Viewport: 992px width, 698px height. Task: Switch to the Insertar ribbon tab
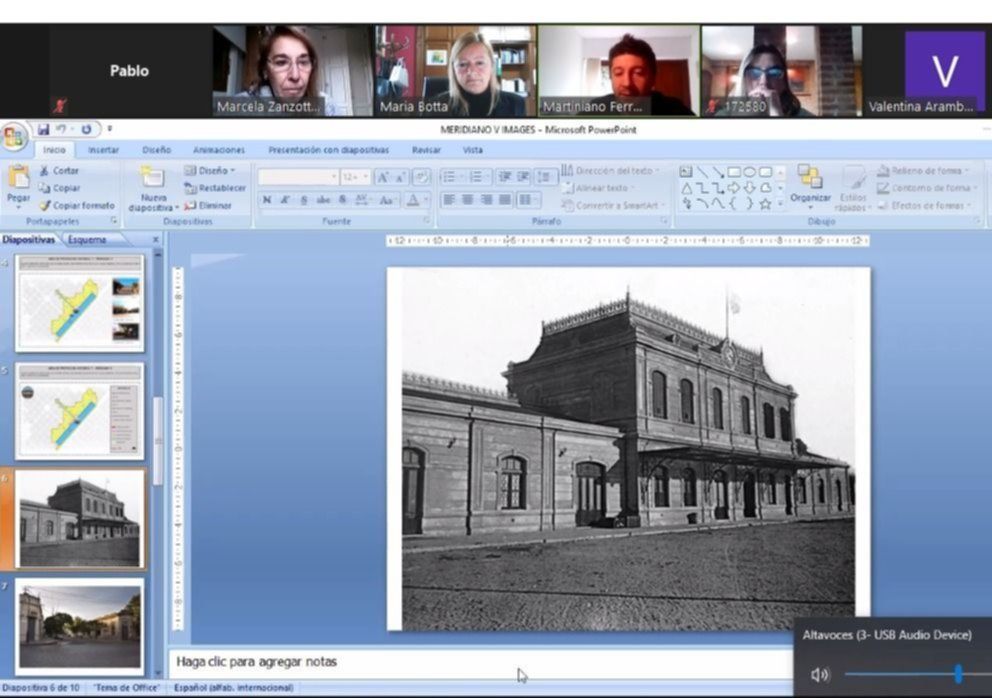pyautogui.click(x=103, y=150)
